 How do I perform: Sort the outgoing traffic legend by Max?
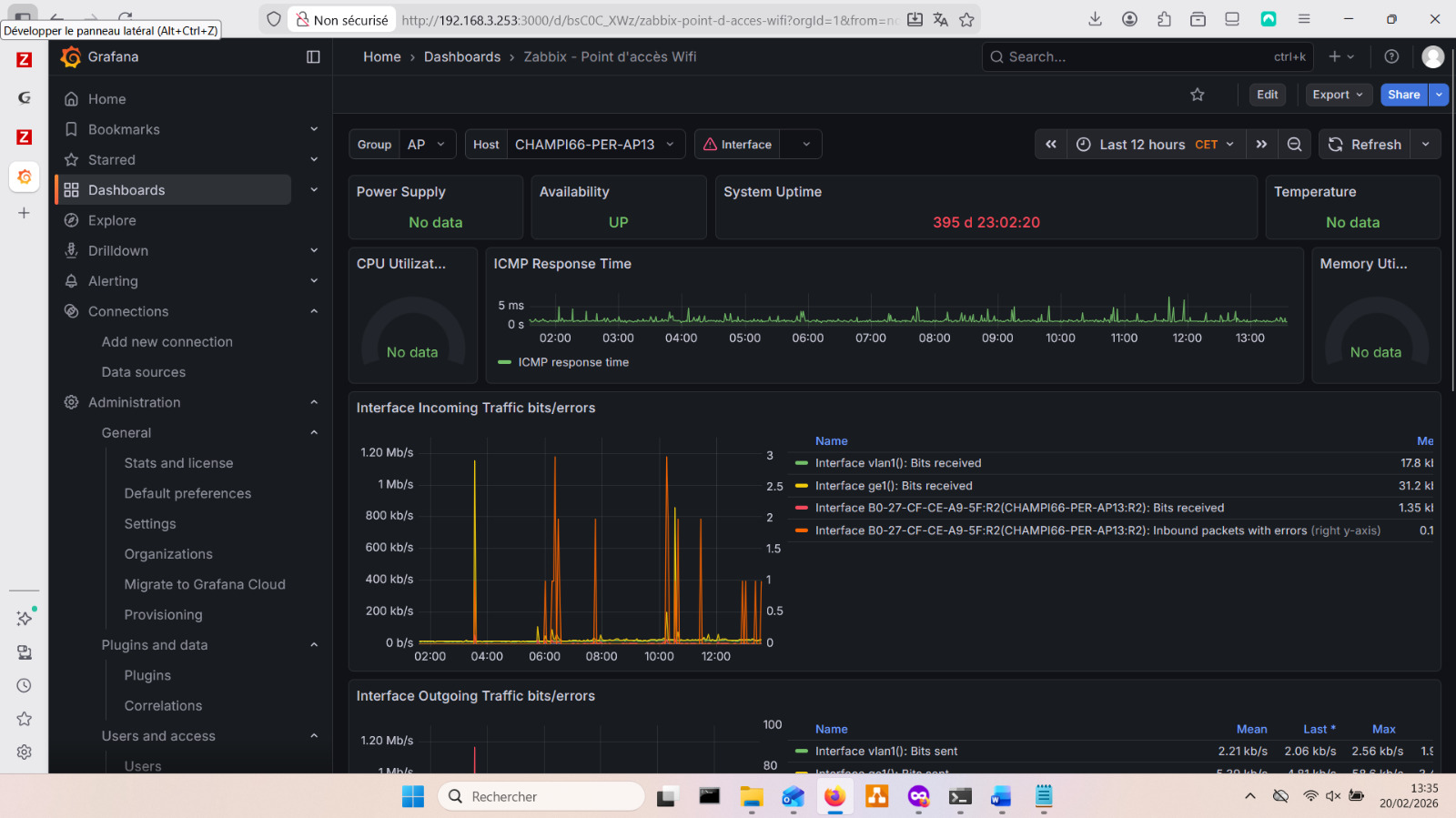(x=1384, y=729)
